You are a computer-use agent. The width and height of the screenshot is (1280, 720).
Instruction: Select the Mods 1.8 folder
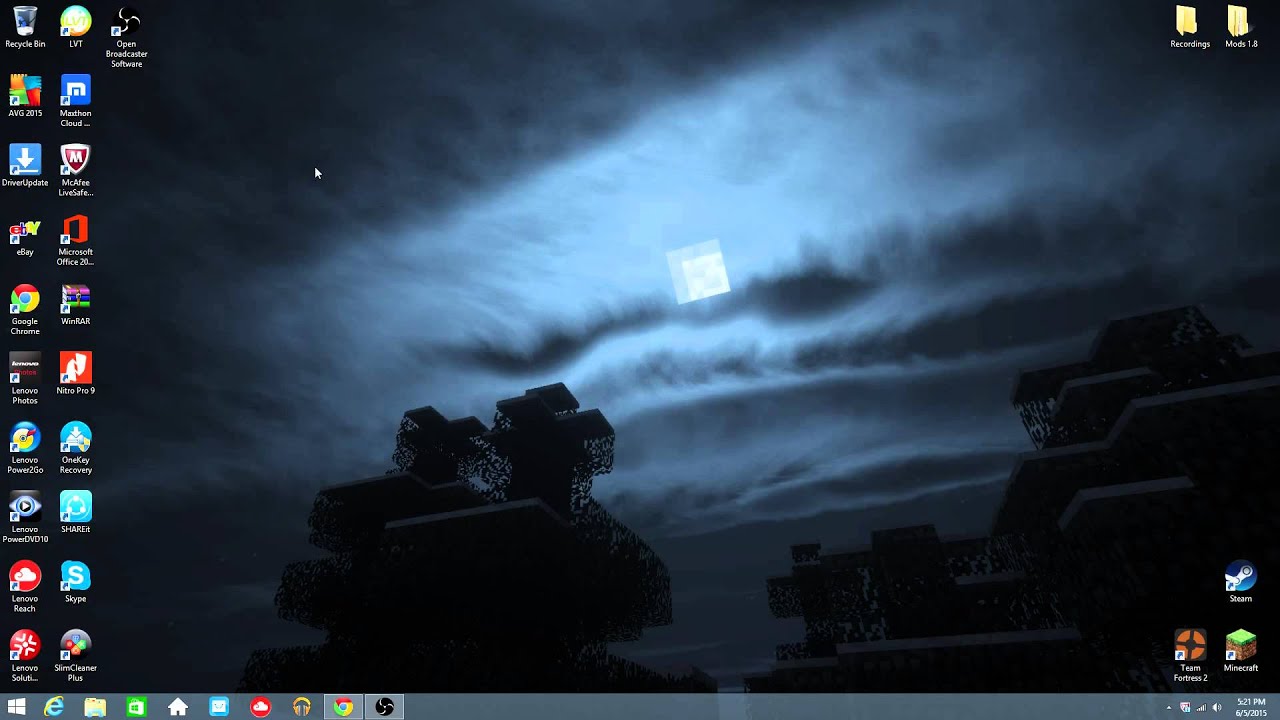1241,27
